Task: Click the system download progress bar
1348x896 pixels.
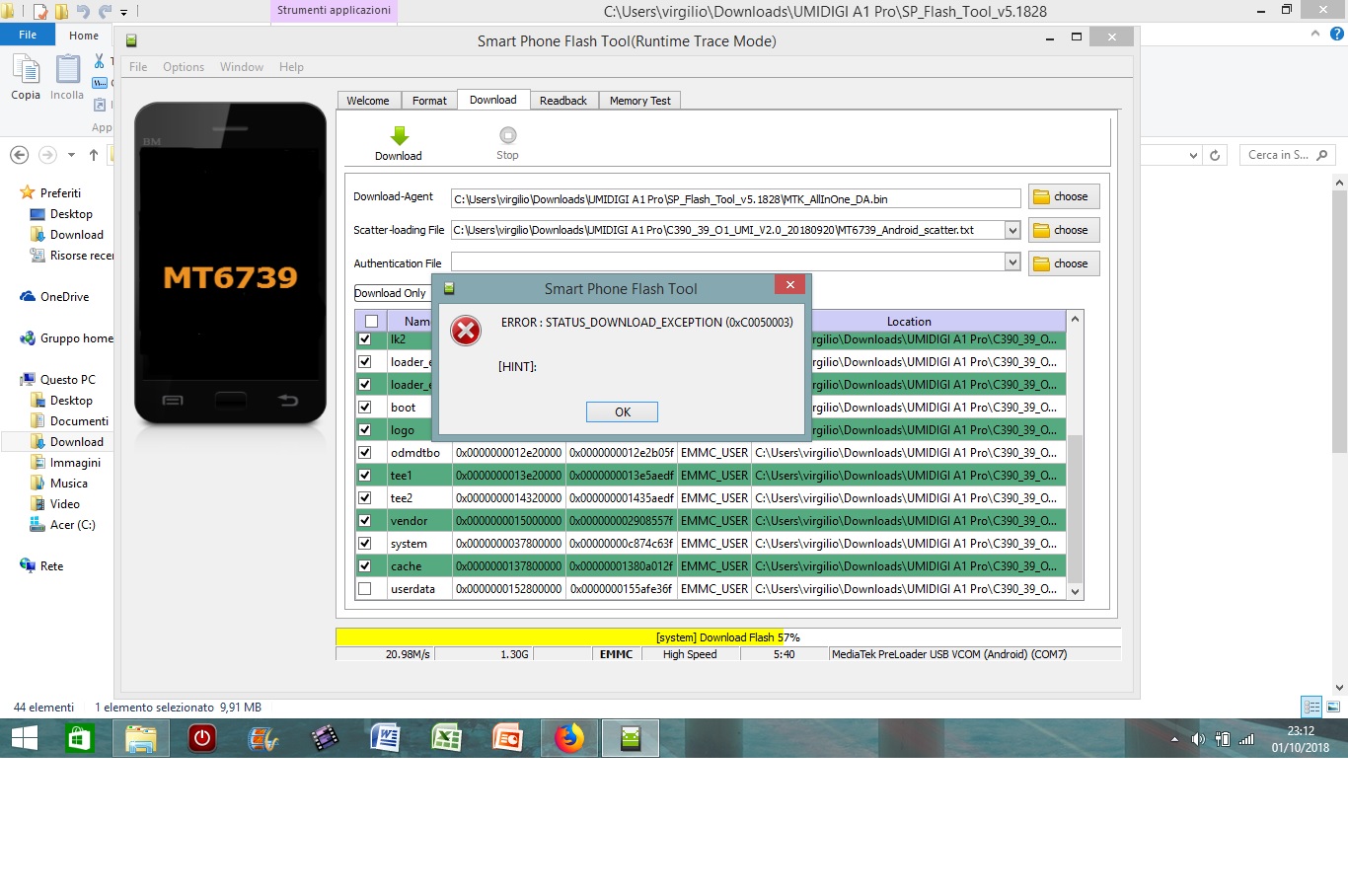Action: pos(728,637)
